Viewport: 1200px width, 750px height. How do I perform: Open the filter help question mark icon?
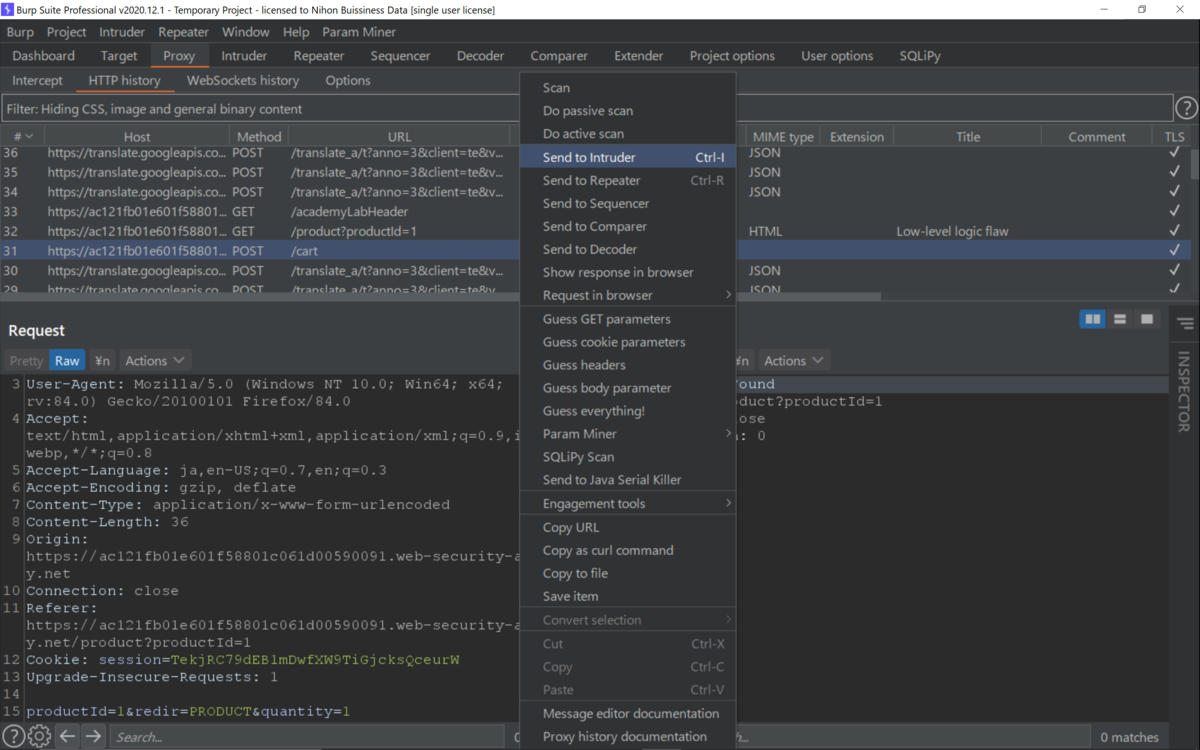(x=1186, y=108)
